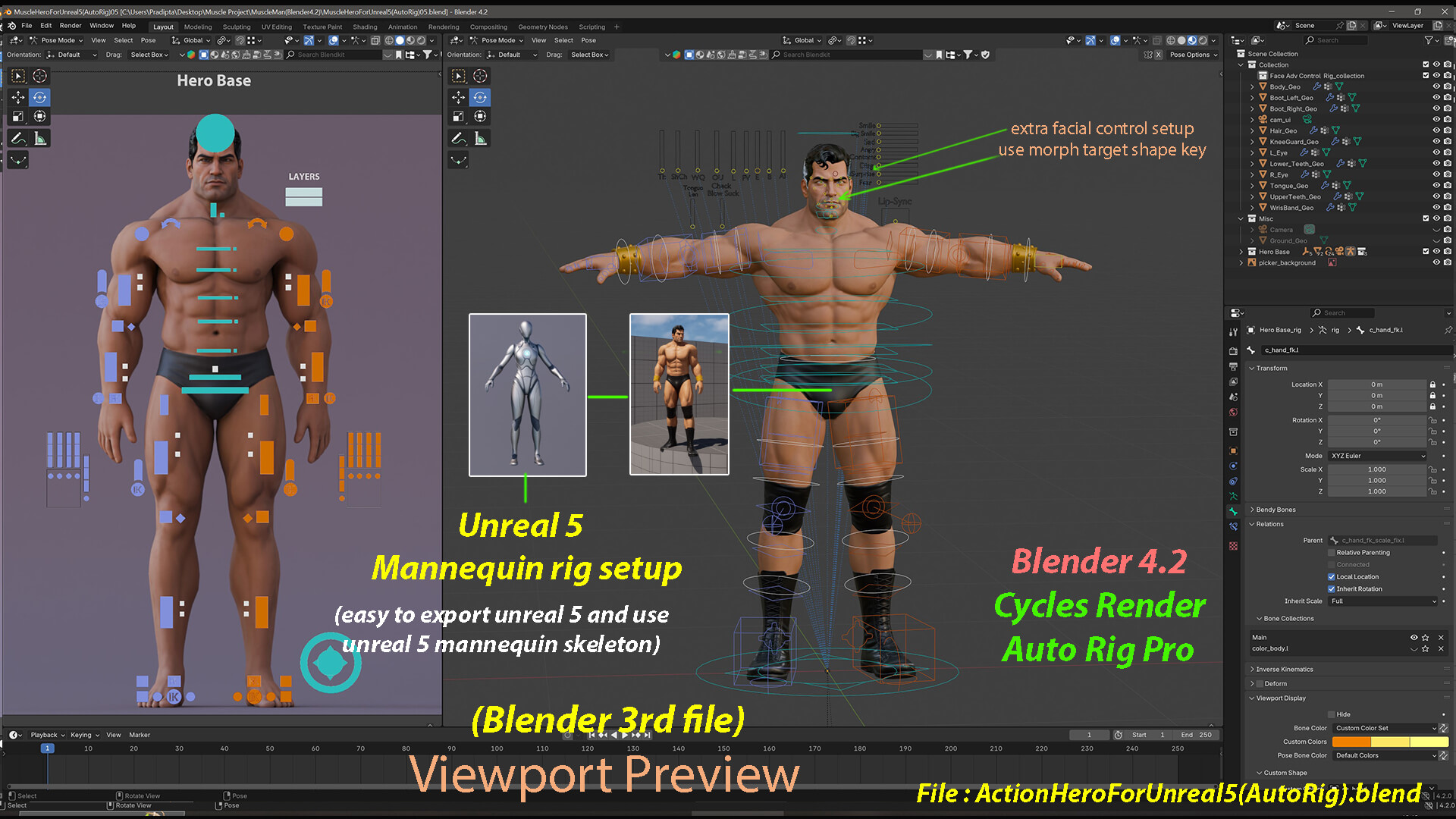Open the Inherit Scale dropdown

1383,601
